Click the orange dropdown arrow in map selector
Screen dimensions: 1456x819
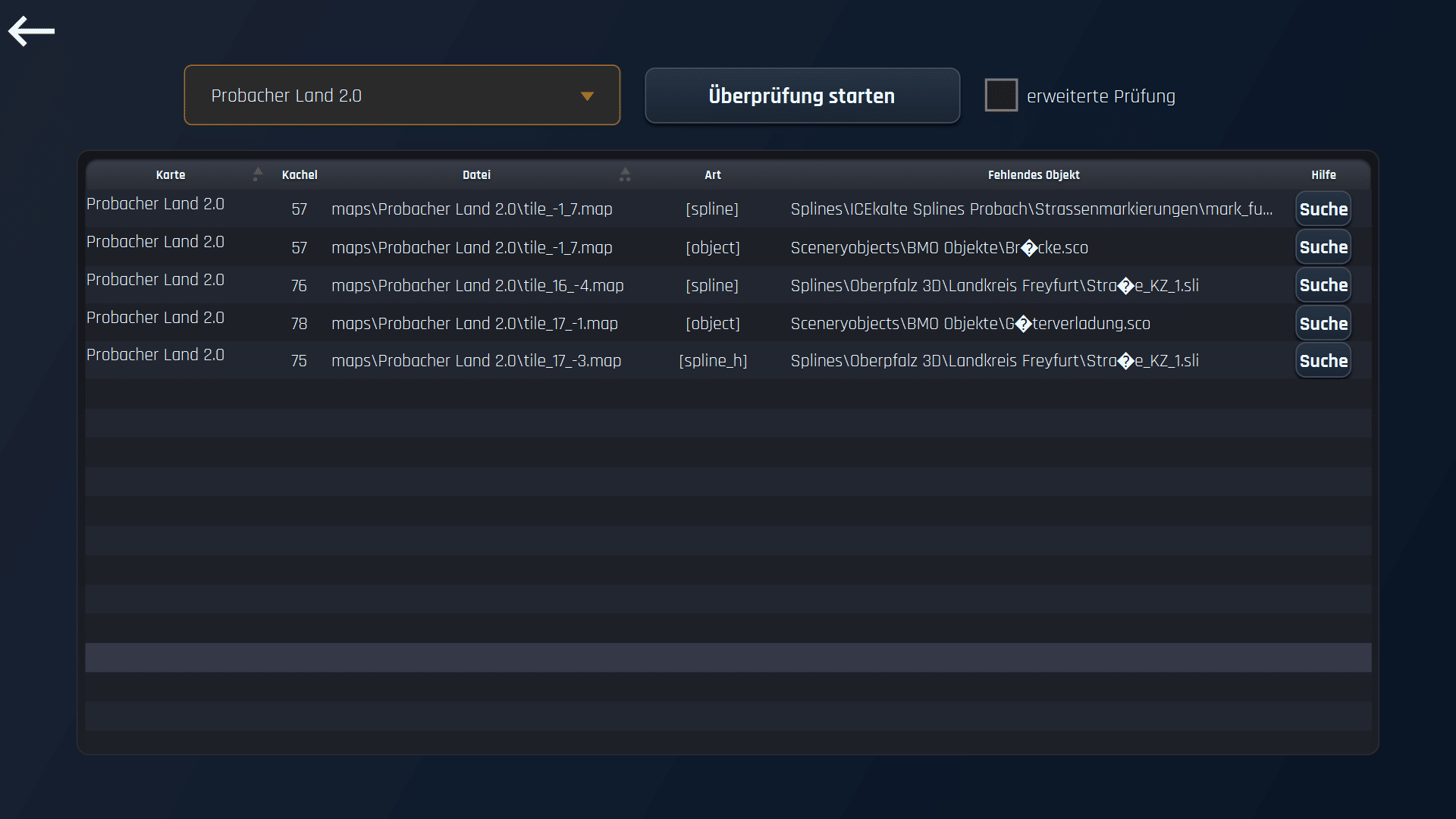pos(587,96)
